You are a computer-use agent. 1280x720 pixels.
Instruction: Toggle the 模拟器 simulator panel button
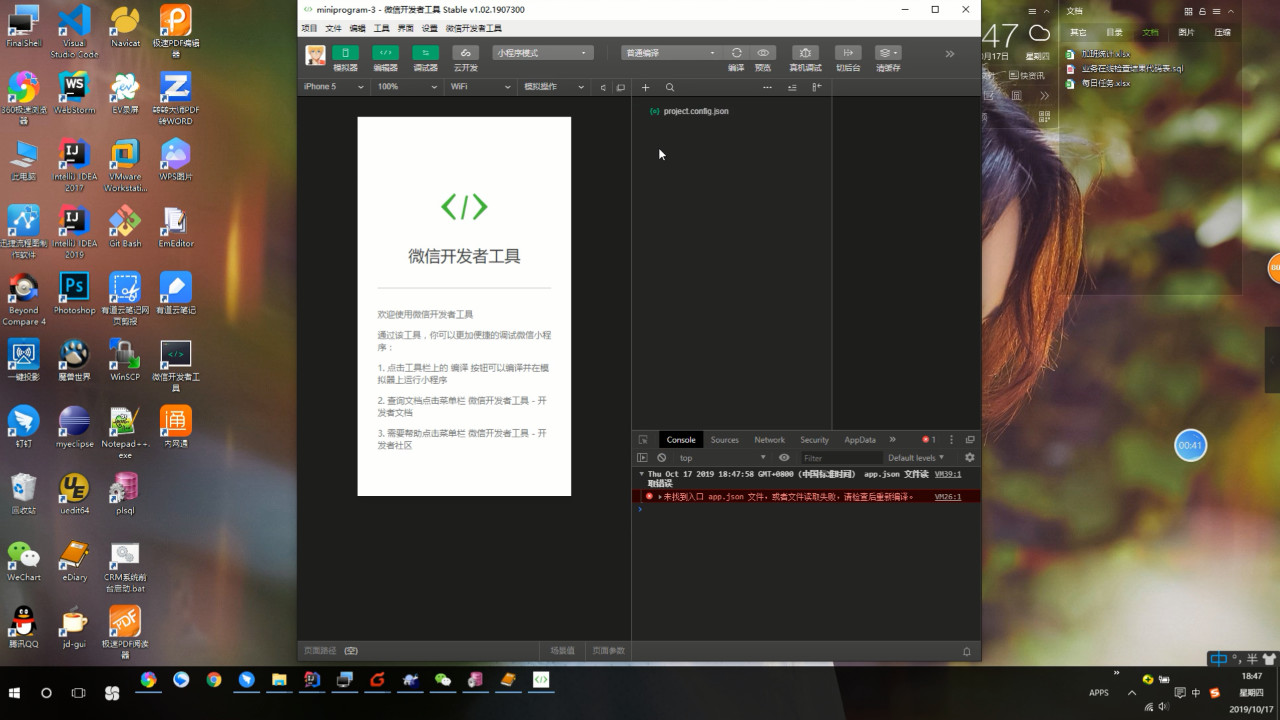tap(345, 53)
